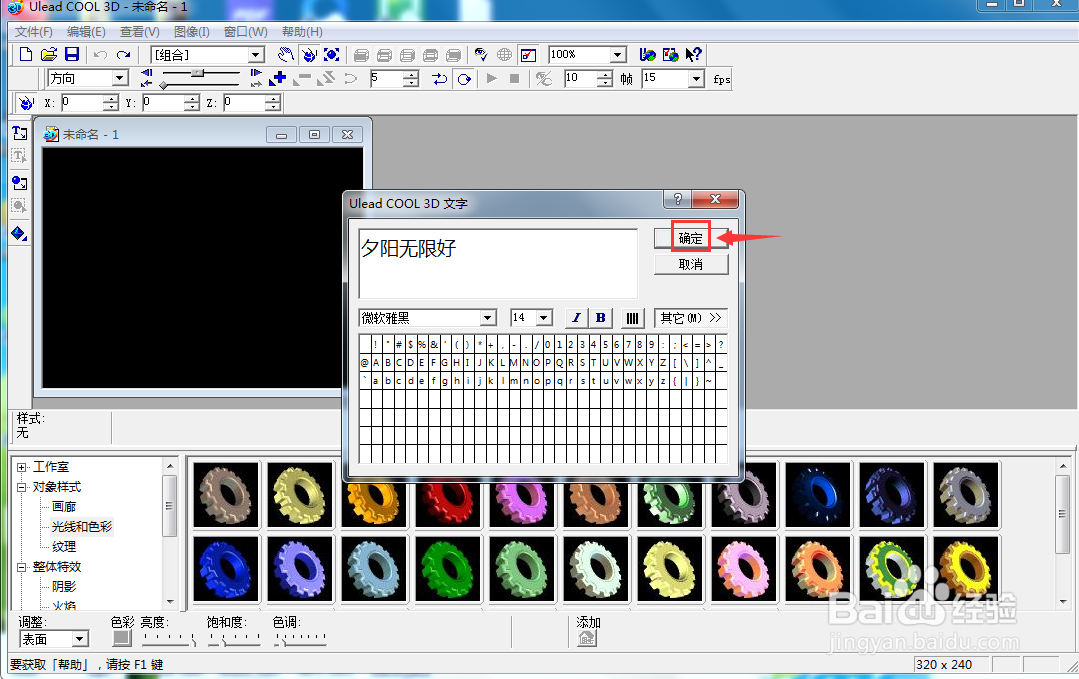Open the font size 14 dropdown

click(x=544, y=318)
